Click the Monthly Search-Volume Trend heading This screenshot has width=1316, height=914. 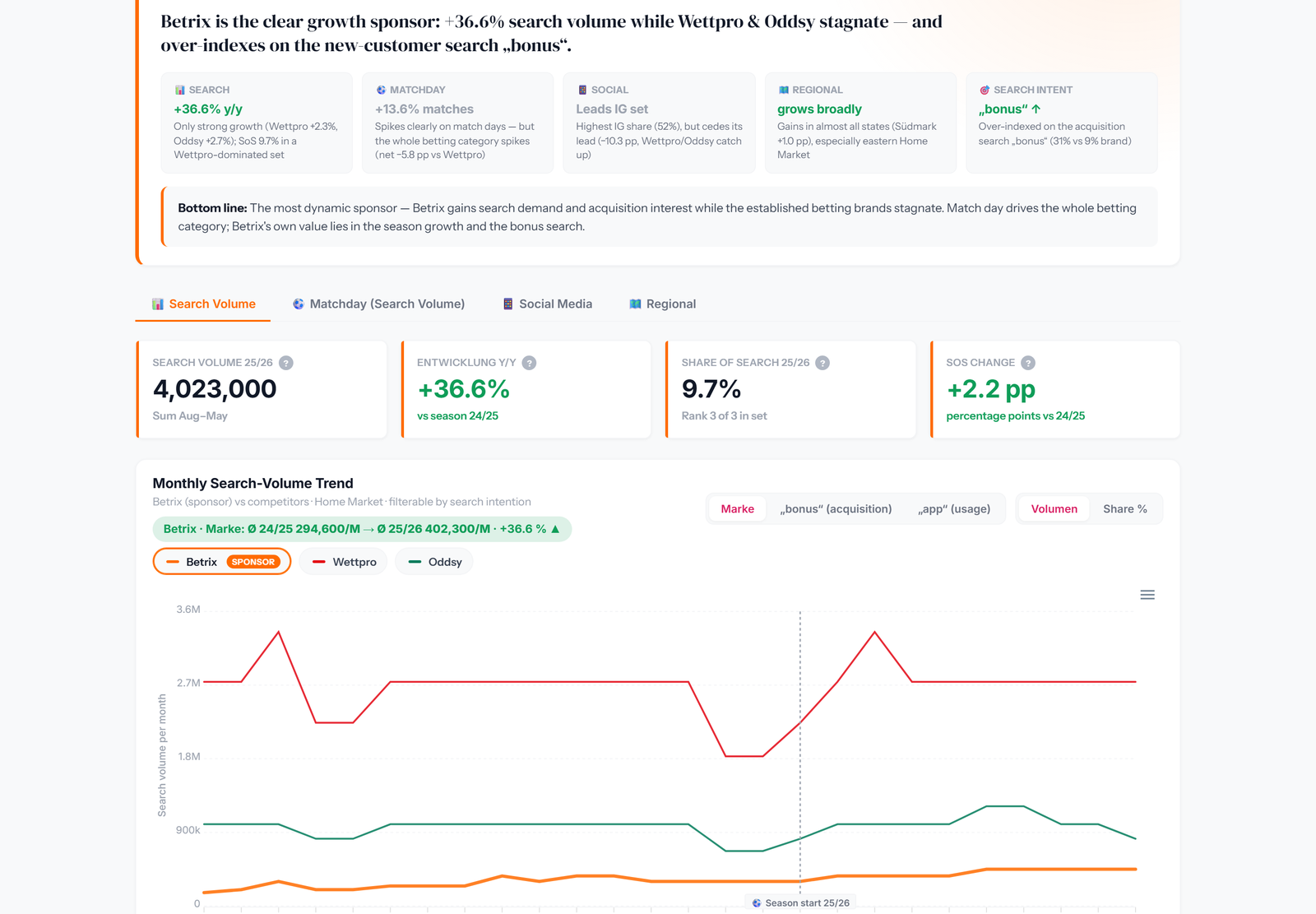[253, 484]
